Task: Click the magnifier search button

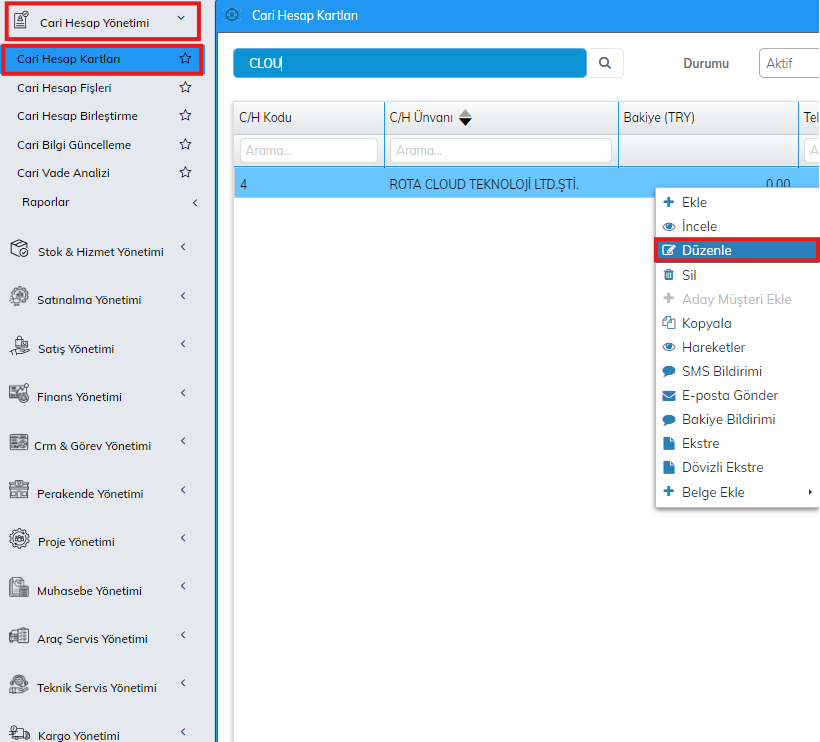Action: 605,63
